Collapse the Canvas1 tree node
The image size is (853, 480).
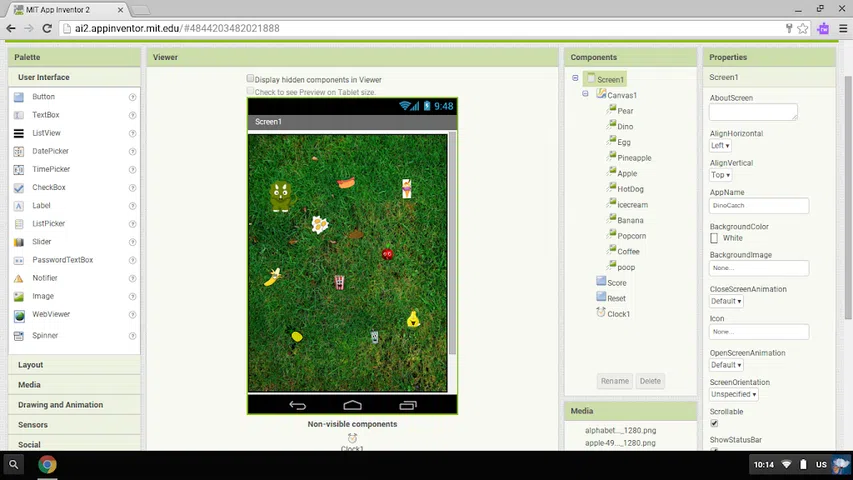tap(586, 94)
